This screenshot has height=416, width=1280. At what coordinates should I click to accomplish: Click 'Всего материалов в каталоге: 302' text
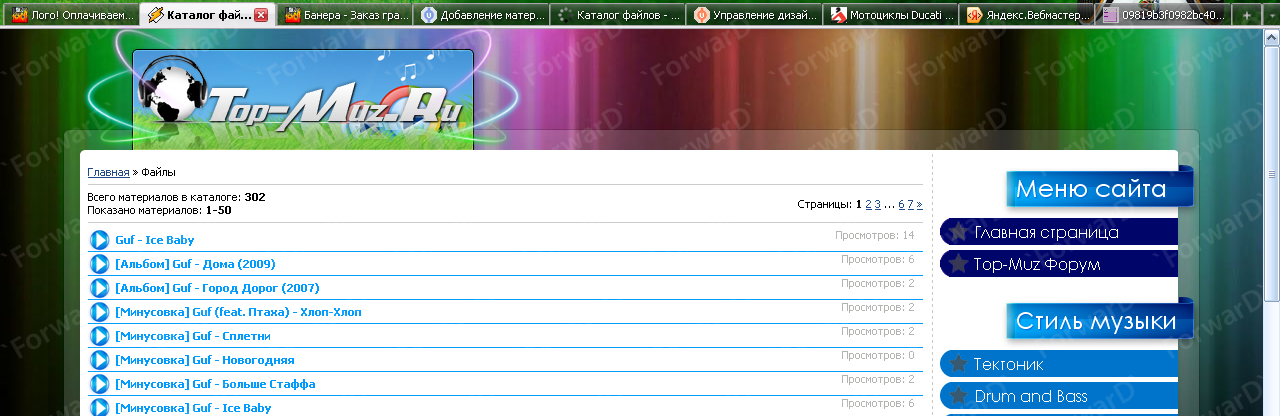click(x=176, y=197)
